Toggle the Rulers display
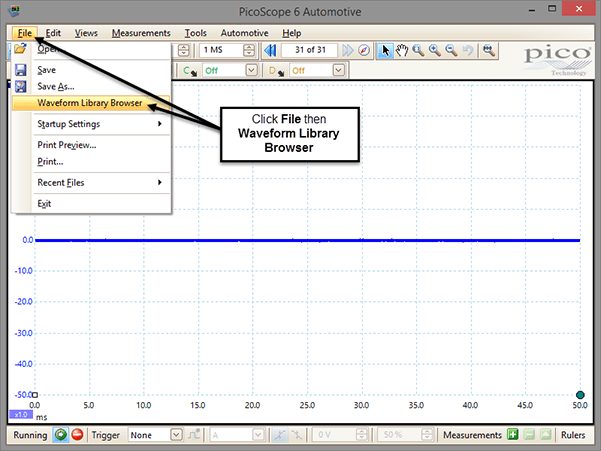 573,435
